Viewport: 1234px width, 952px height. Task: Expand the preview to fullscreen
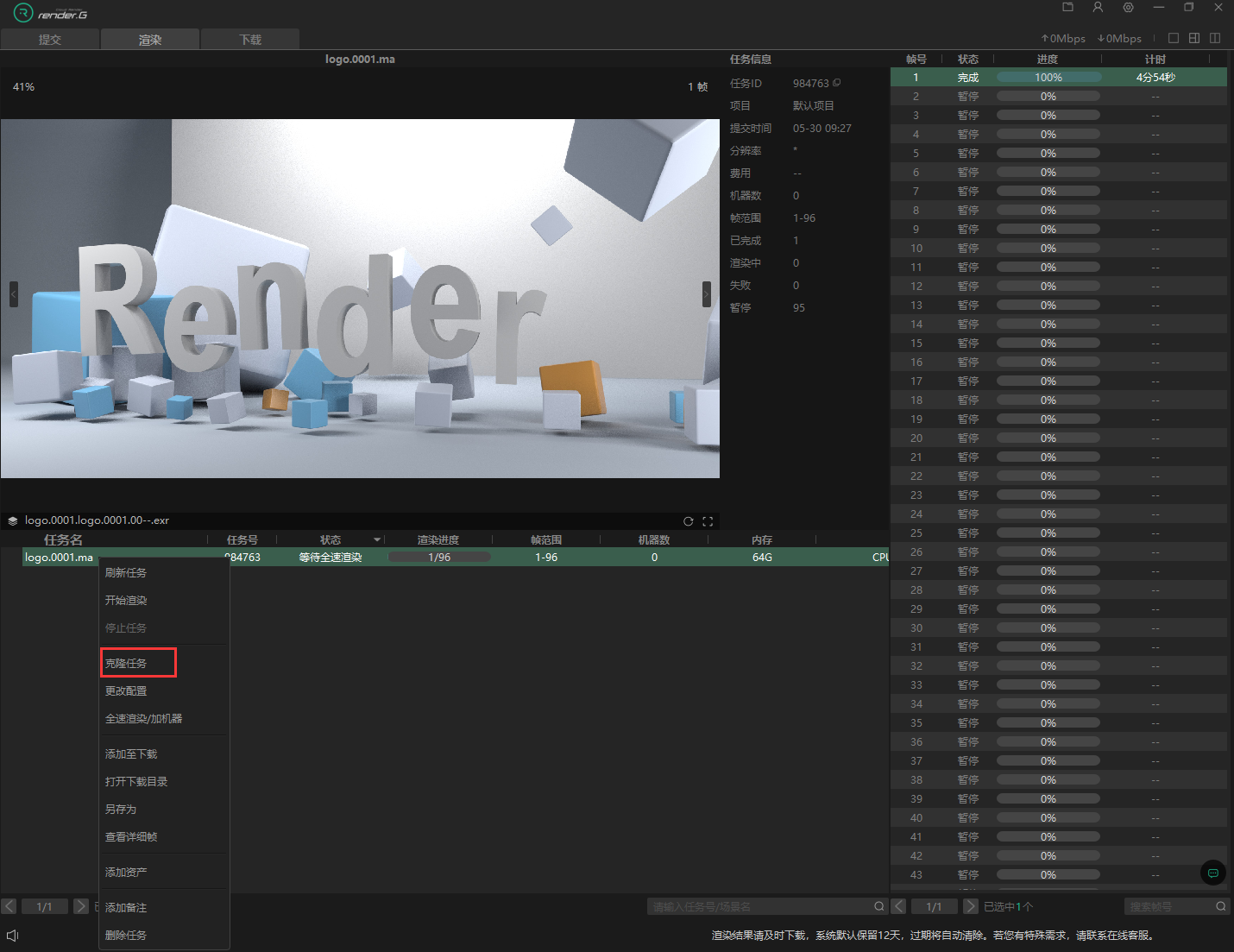708,521
